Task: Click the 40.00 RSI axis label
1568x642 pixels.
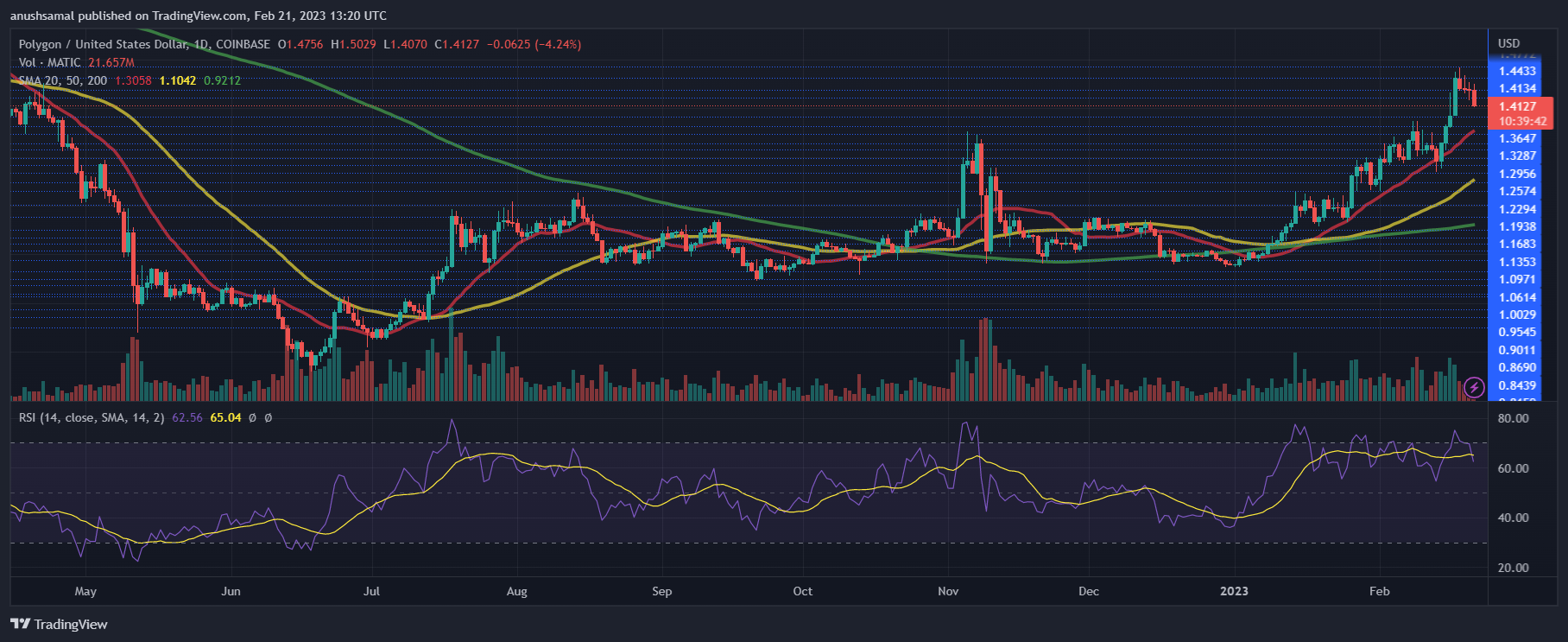Action: (x=1513, y=518)
